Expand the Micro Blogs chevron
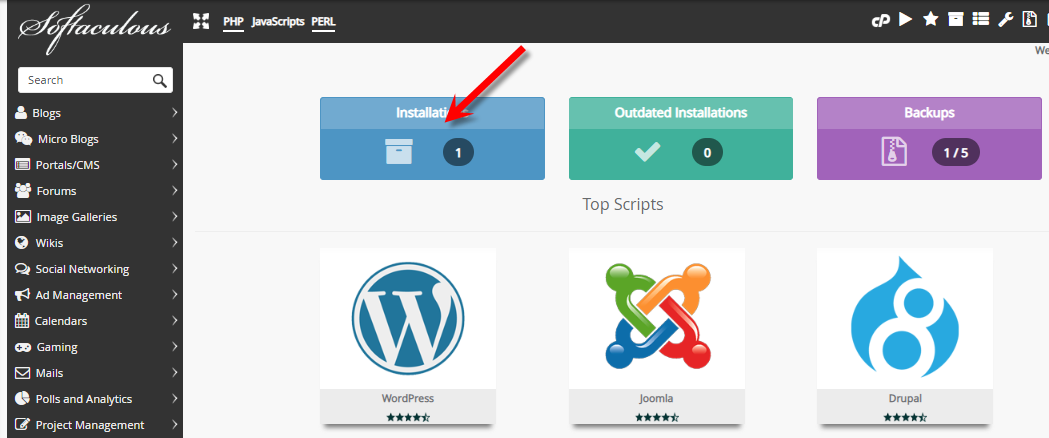The width and height of the screenshot is (1049, 438). point(175,138)
